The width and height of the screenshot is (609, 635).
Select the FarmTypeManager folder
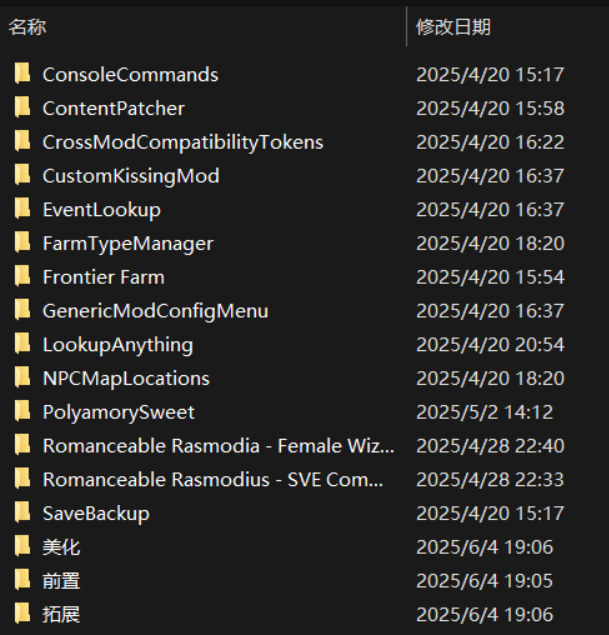(x=127, y=243)
